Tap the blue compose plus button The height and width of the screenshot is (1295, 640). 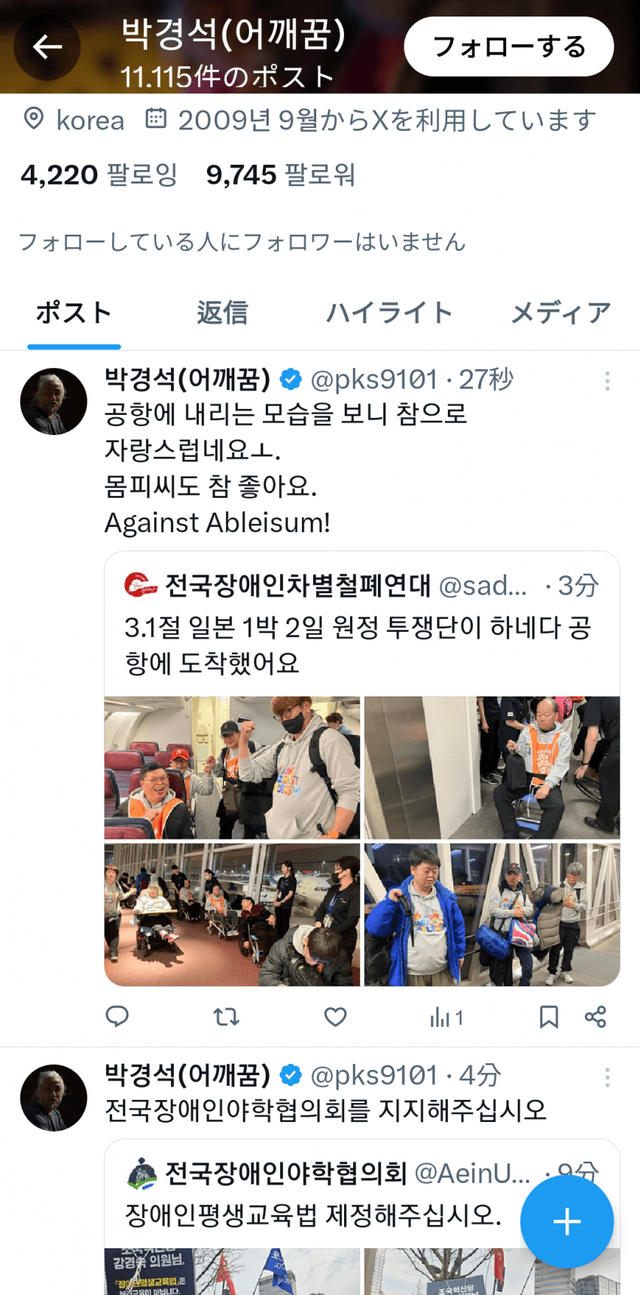click(567, 1221)
